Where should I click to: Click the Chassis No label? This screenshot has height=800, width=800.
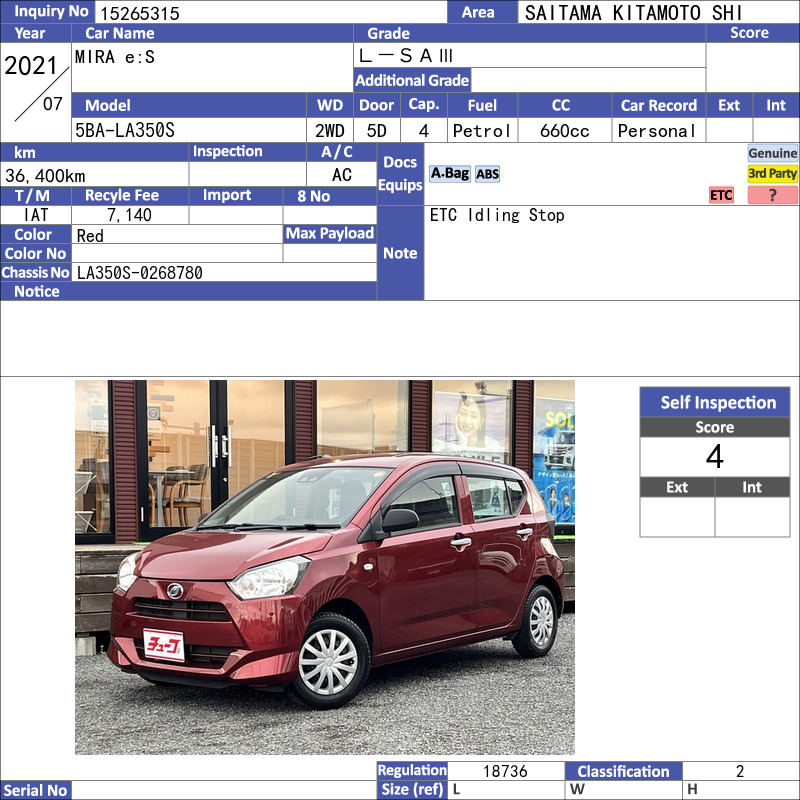click(36, 273)
